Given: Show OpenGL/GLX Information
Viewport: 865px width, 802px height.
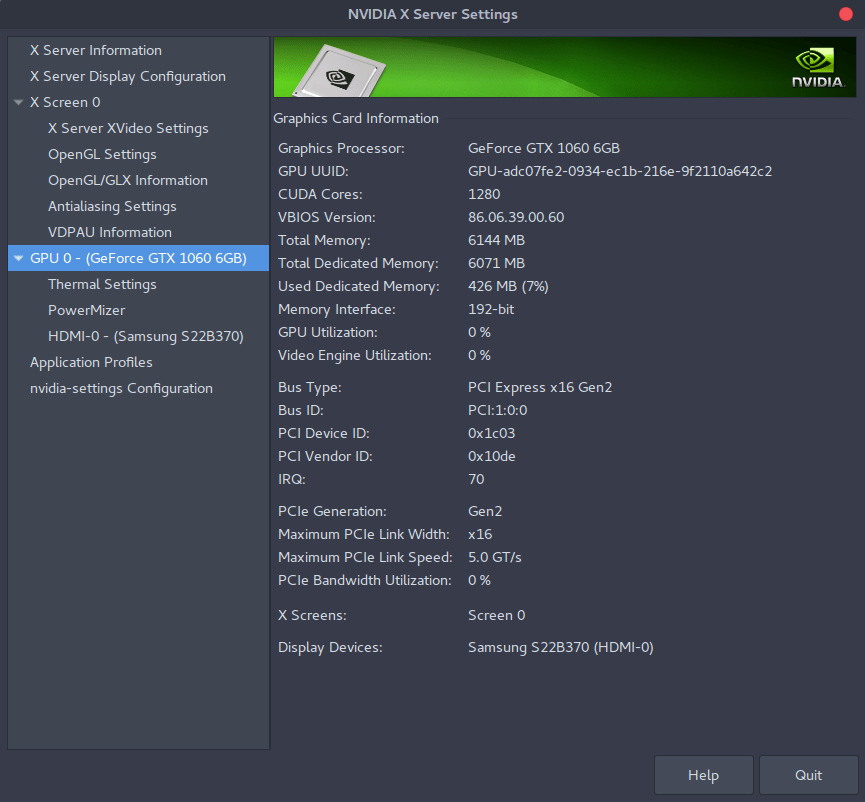Looking at the screenshot, I should (x=127, y=180).
